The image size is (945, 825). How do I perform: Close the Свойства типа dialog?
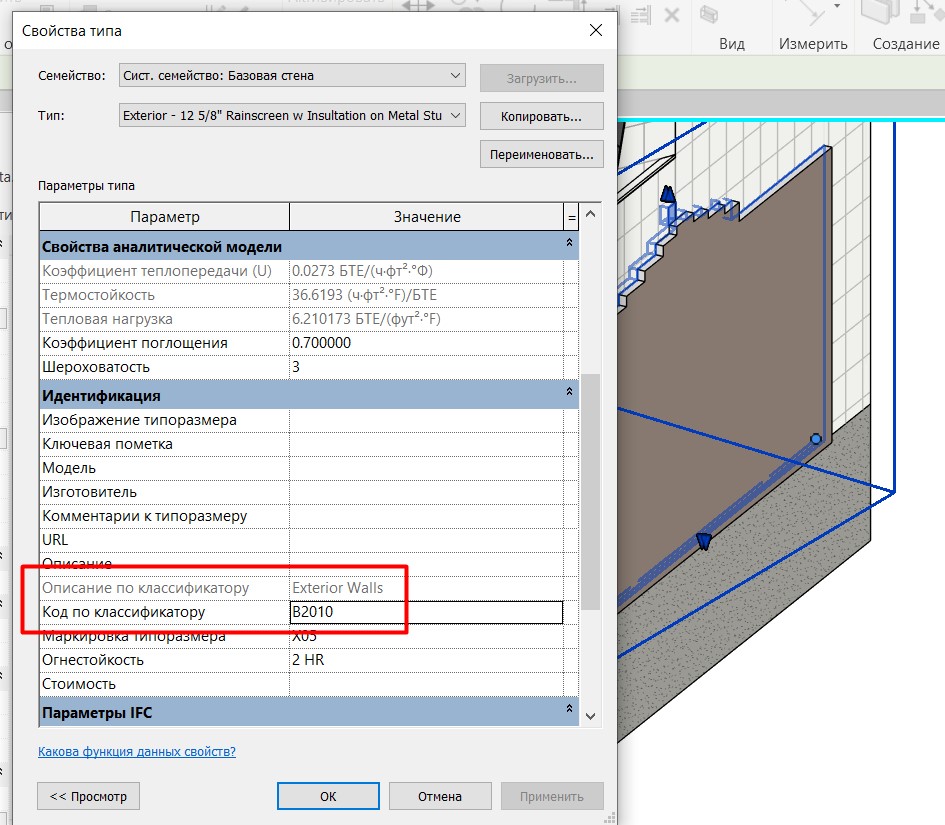point(595,30)
